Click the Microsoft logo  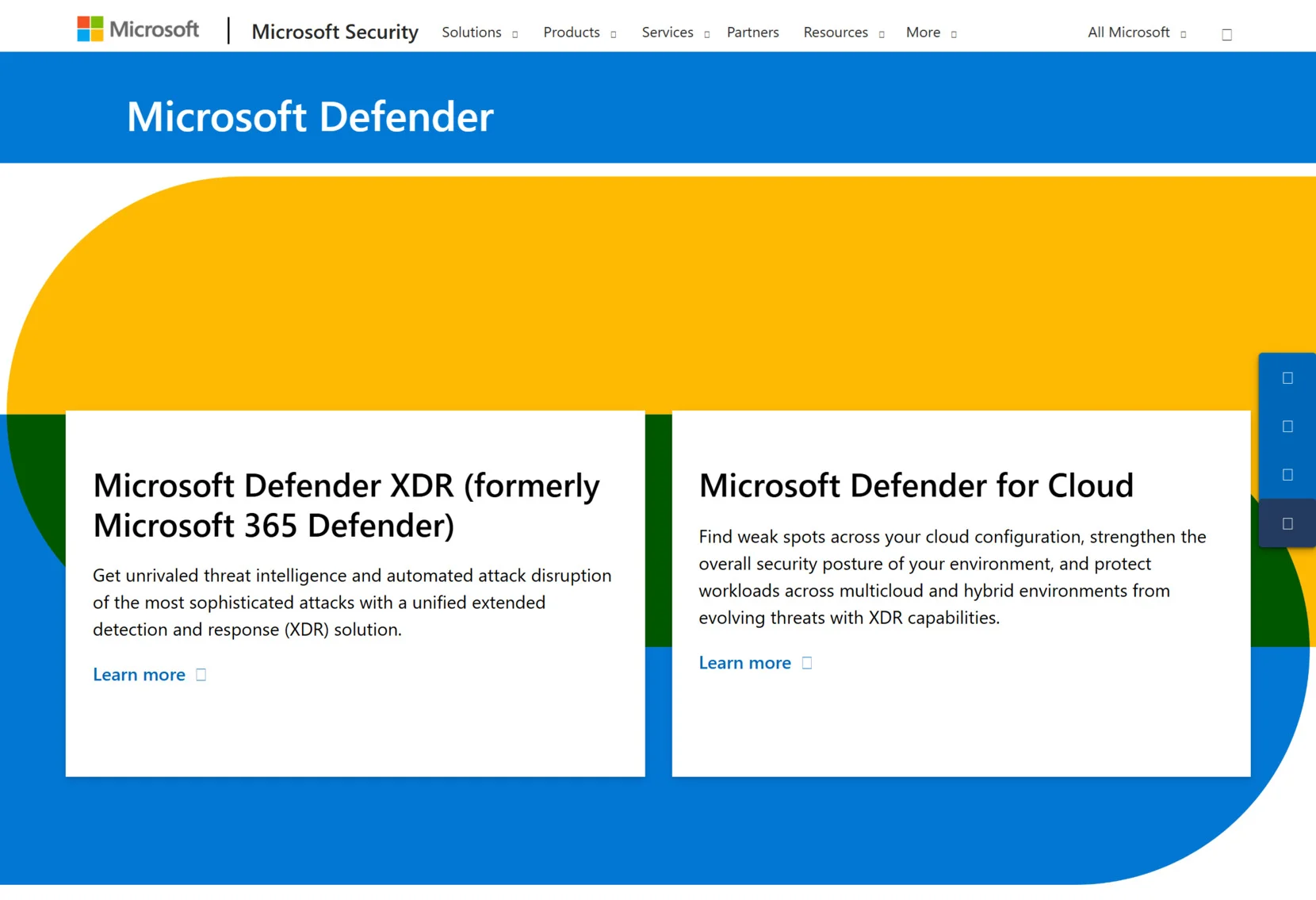[x=138, y=29]
